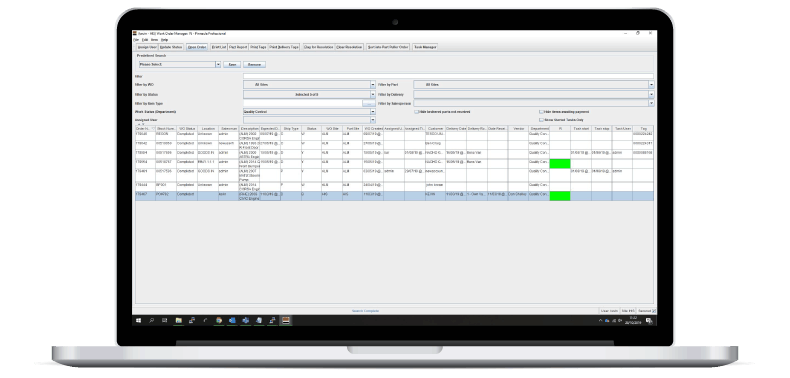Check Show Started Tasks Only
790x378 pixels.
(541, 120)
